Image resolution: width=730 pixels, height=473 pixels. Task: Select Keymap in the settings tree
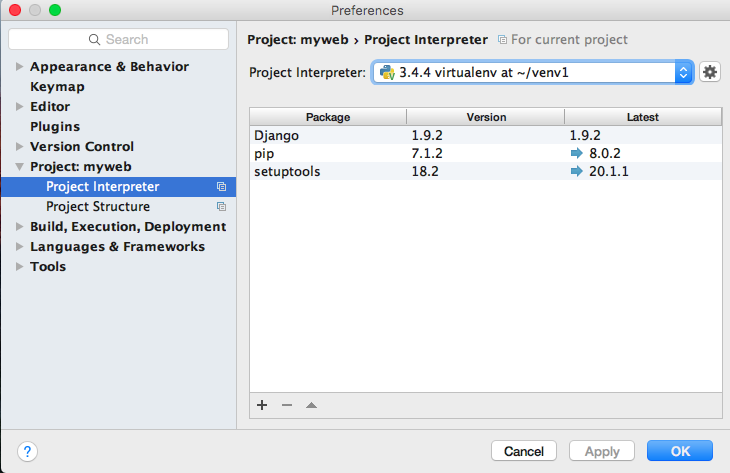(x=57, y=87)
